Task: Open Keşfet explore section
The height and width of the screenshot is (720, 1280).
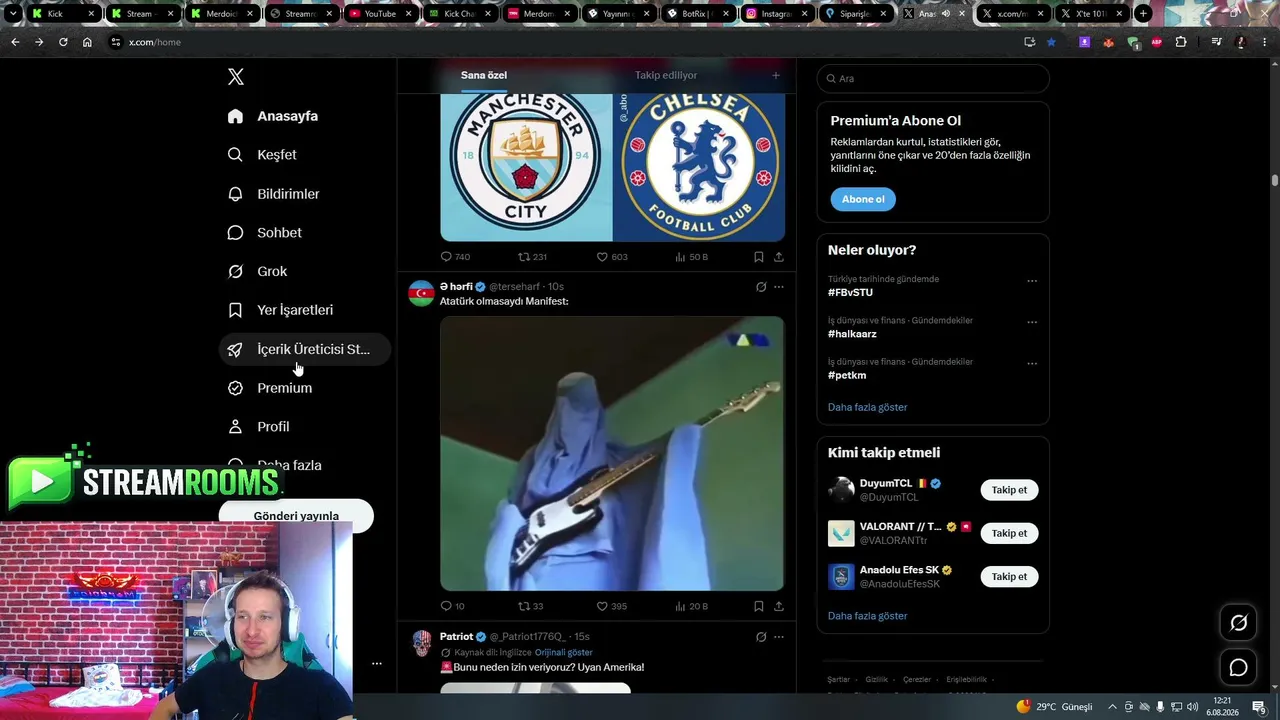Action: tap(262, 155)
